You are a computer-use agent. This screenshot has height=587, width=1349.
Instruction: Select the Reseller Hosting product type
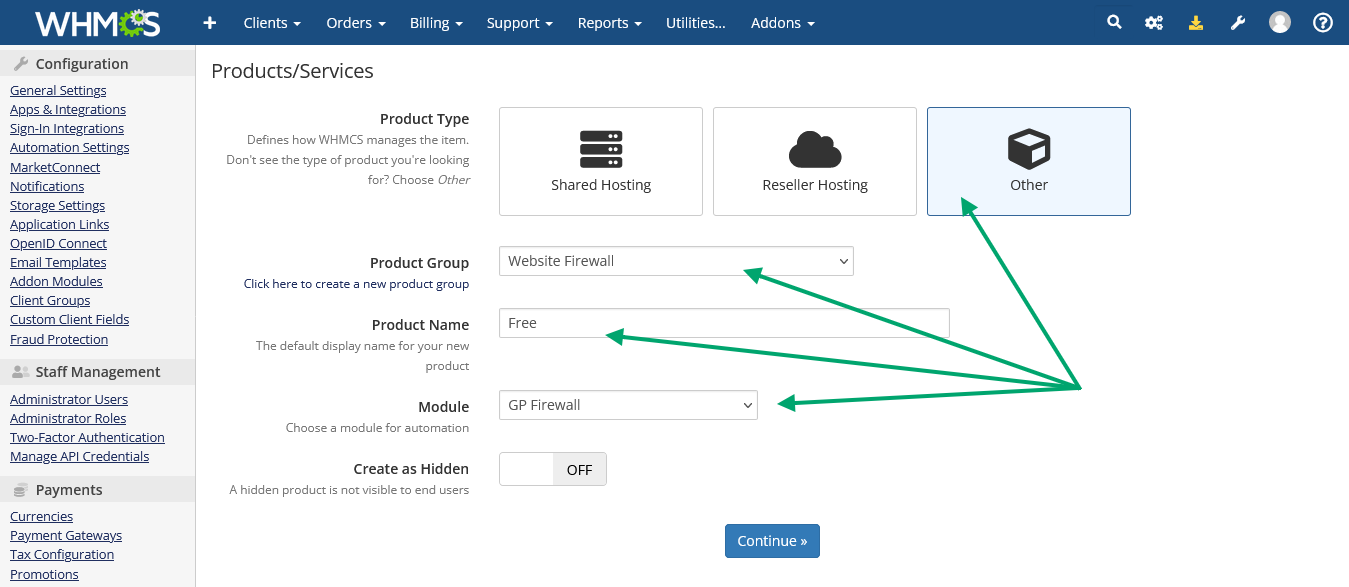pyautogui.click(x=815, y=161)
